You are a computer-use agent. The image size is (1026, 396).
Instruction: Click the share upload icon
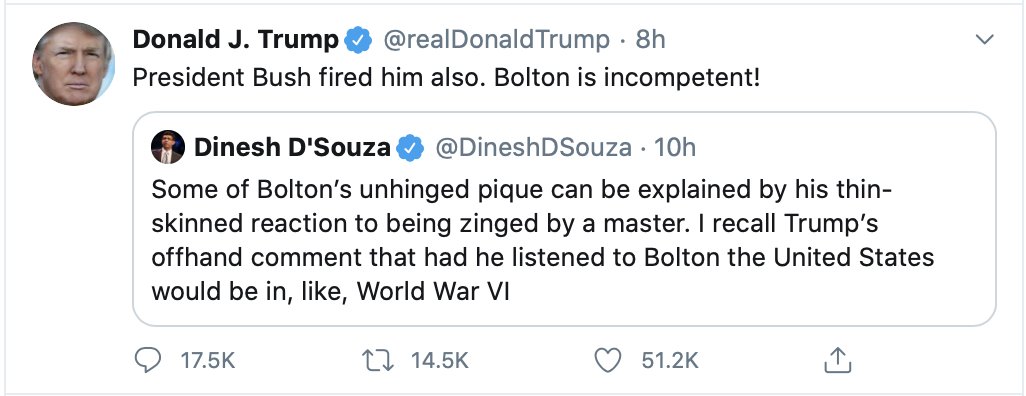pos(838,360)
